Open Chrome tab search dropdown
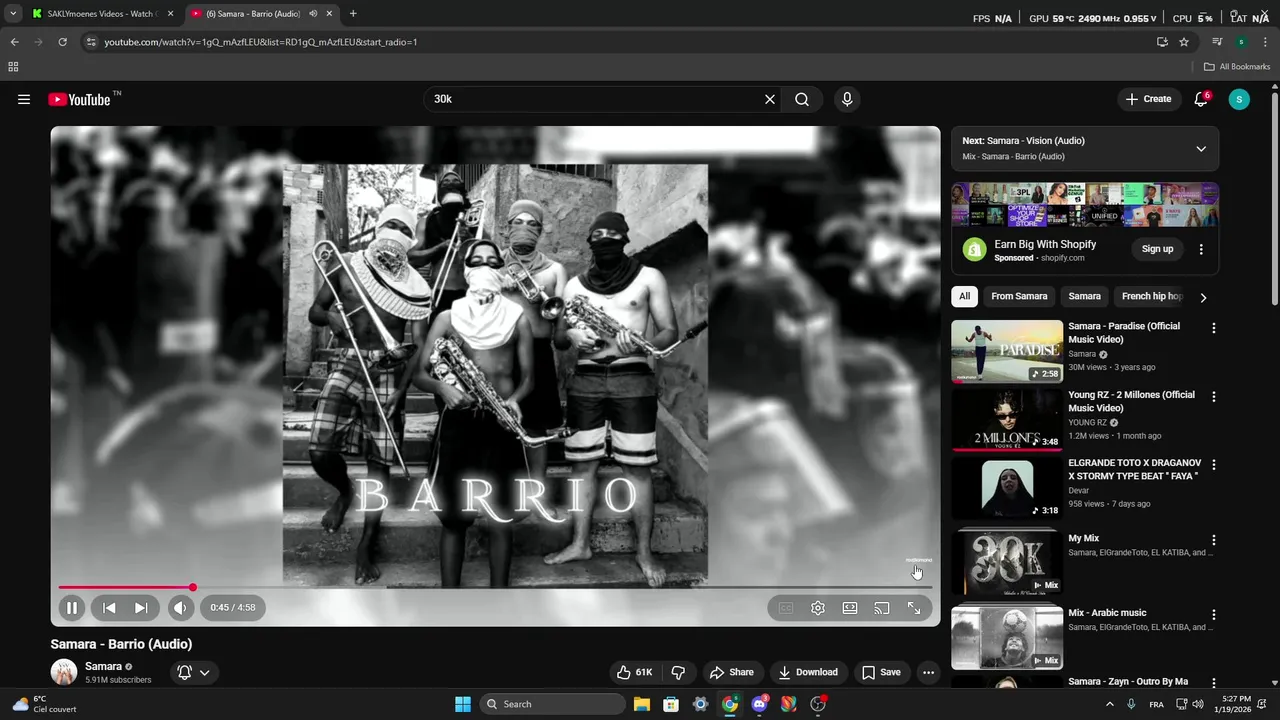The image size is (1280, 720). (12, 14)
